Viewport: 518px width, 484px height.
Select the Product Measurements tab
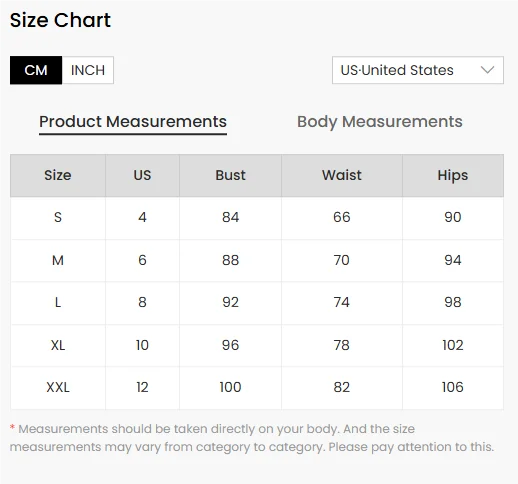(x=133, y=122)
